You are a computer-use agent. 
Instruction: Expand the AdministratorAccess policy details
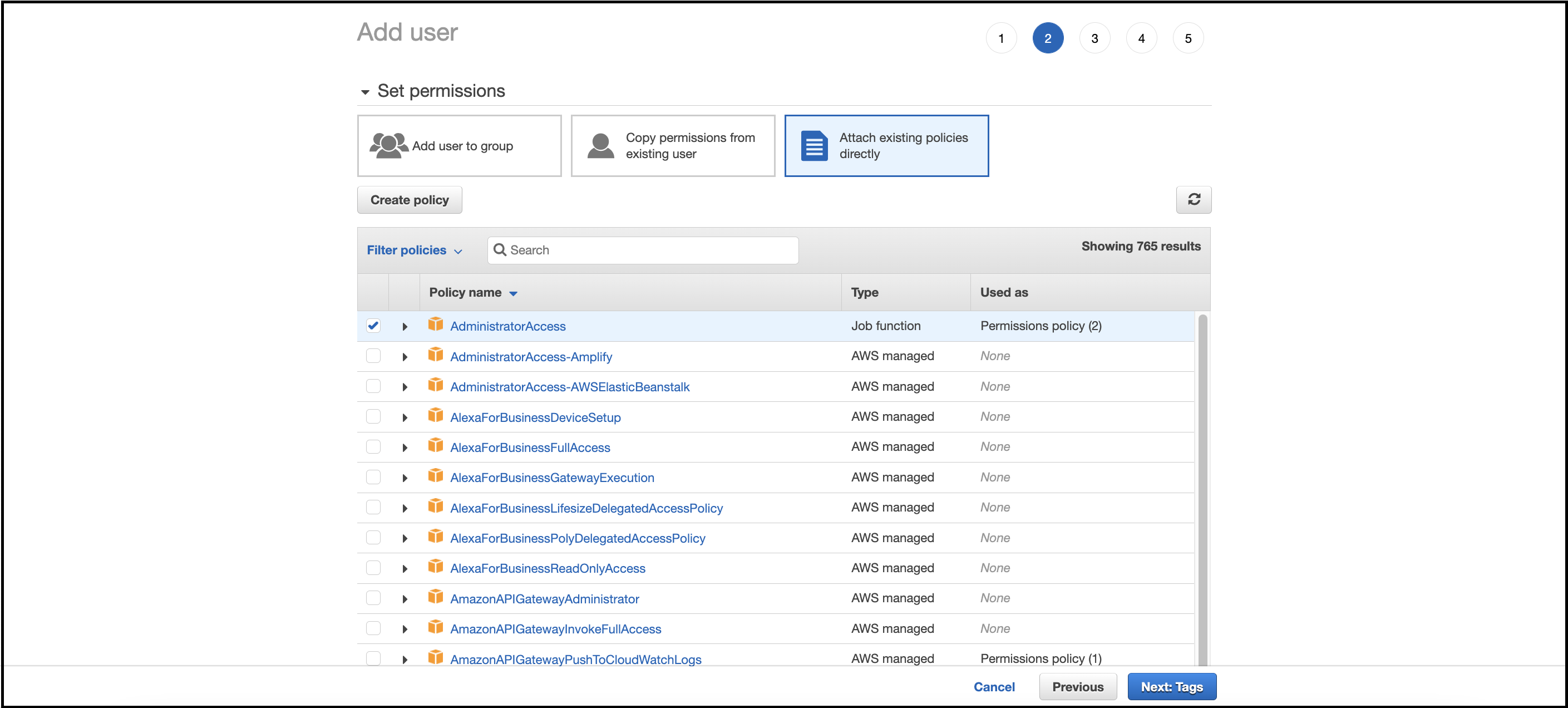[x=404, y=327]
